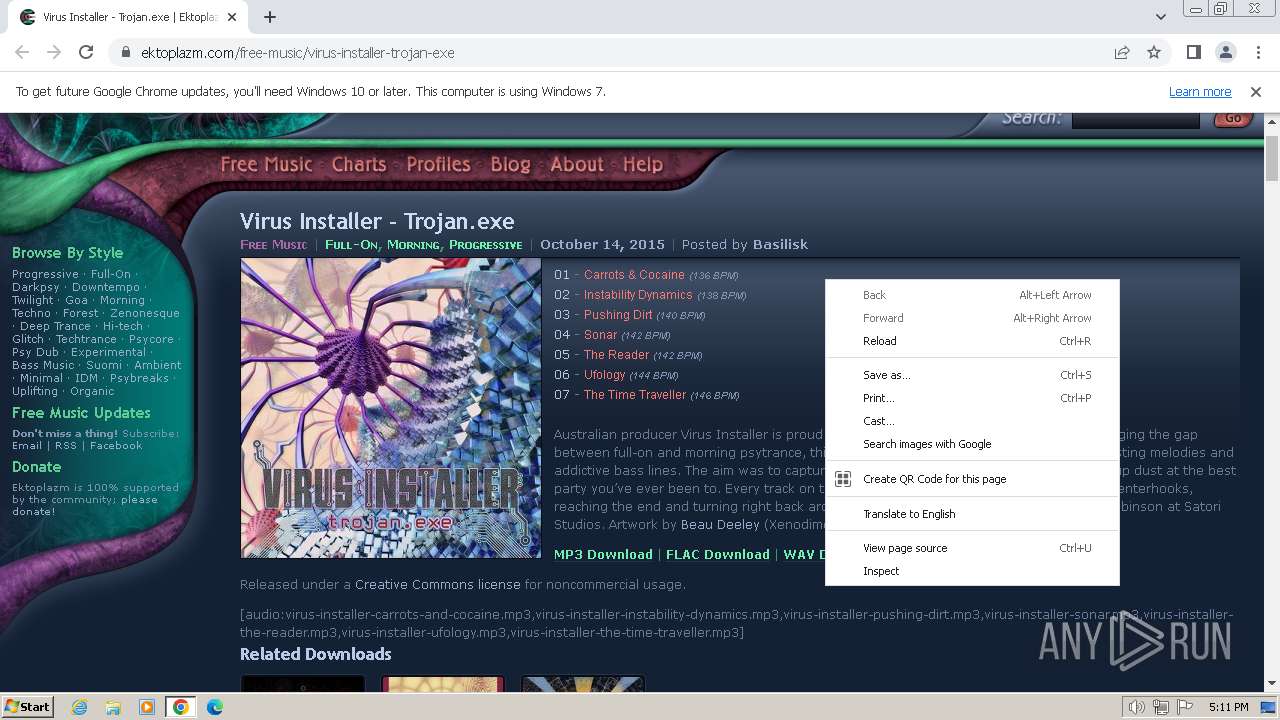
Task: Click the network icon in system tray
Action: point(1161,707)
